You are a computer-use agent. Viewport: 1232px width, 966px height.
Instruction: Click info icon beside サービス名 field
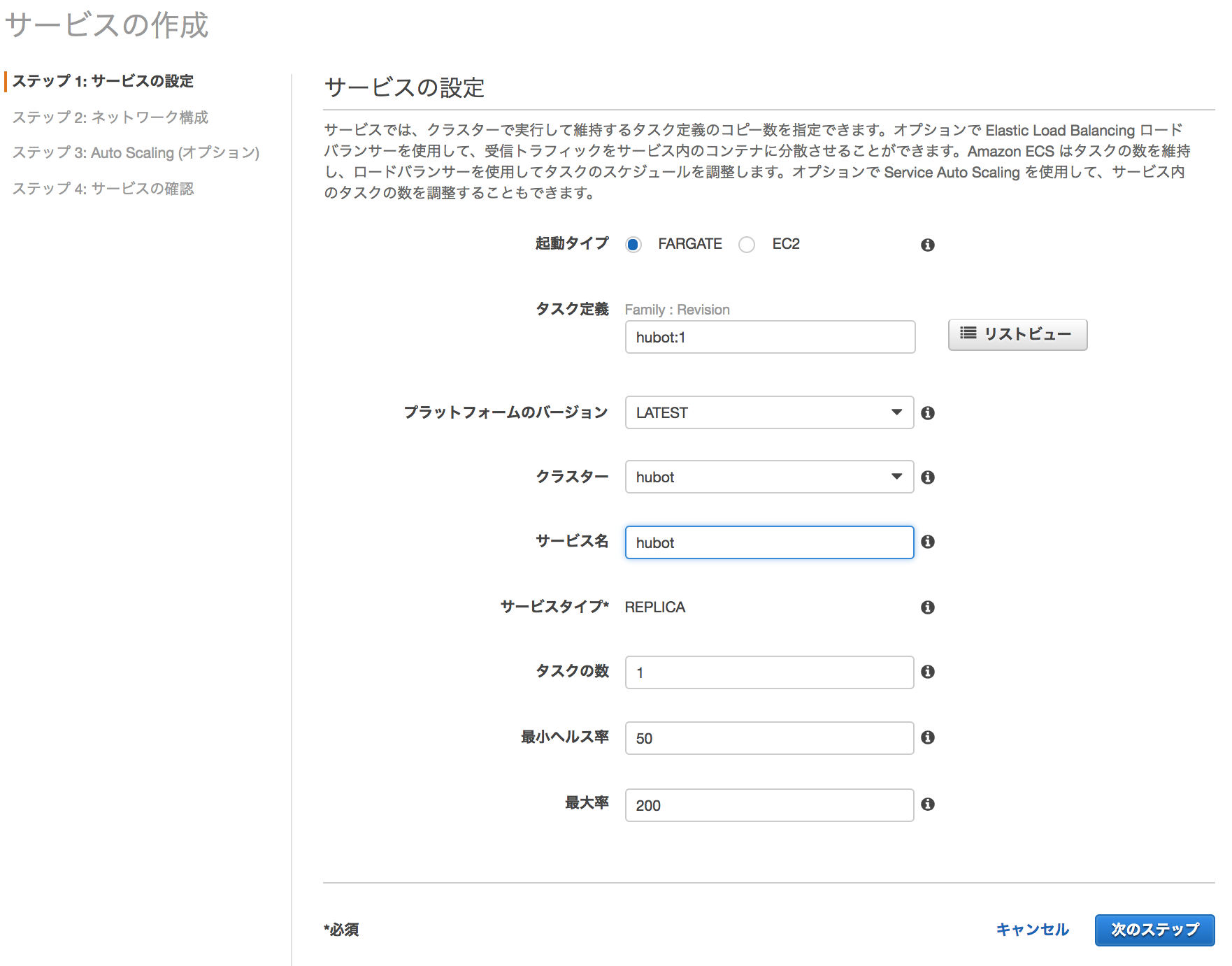click(x=927, y=542)
